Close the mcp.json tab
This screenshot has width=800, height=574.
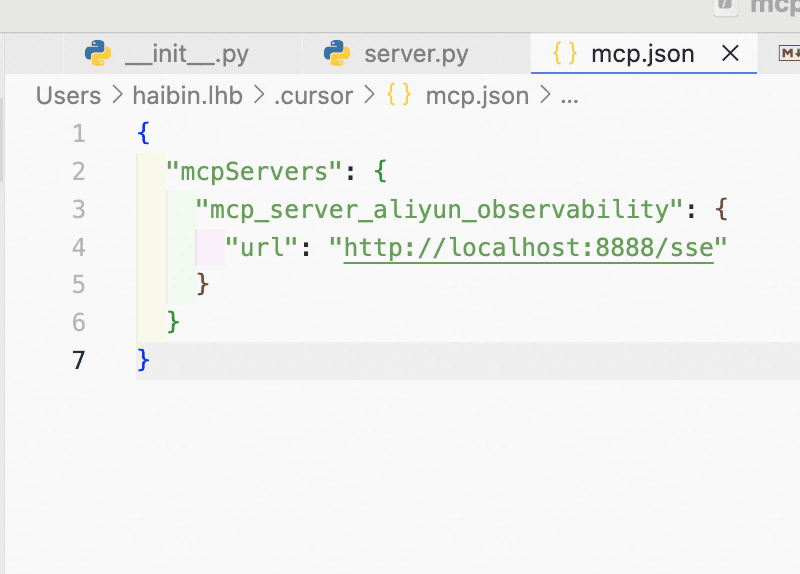730,53
